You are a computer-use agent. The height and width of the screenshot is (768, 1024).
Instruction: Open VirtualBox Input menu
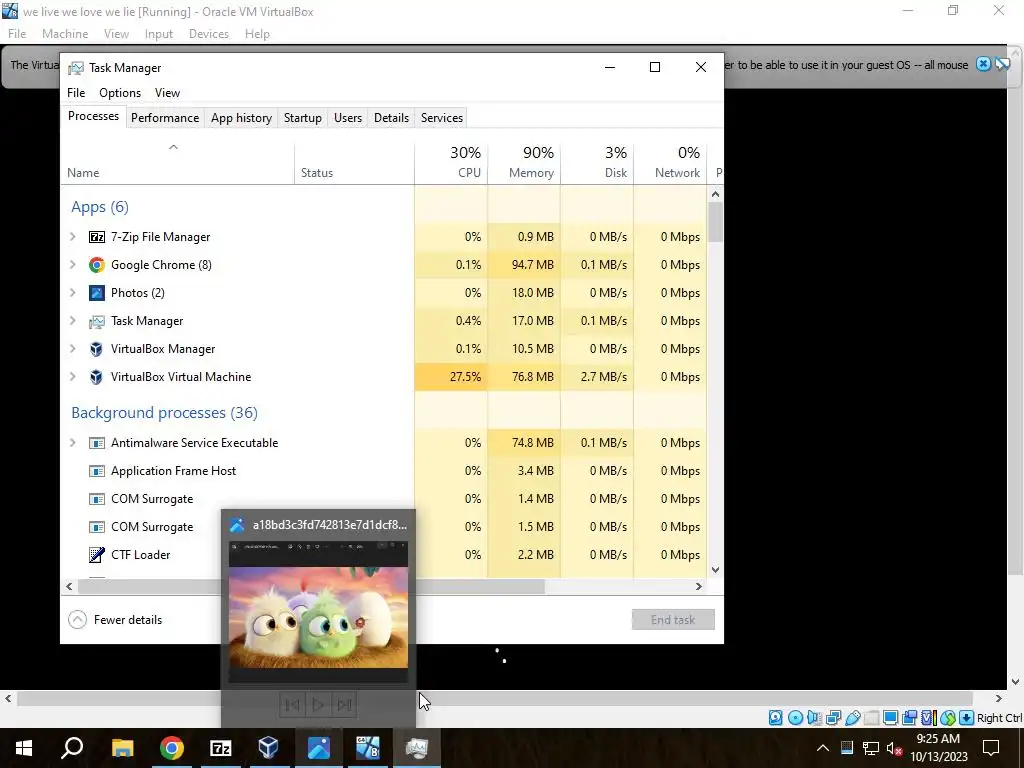coord(159,34)
